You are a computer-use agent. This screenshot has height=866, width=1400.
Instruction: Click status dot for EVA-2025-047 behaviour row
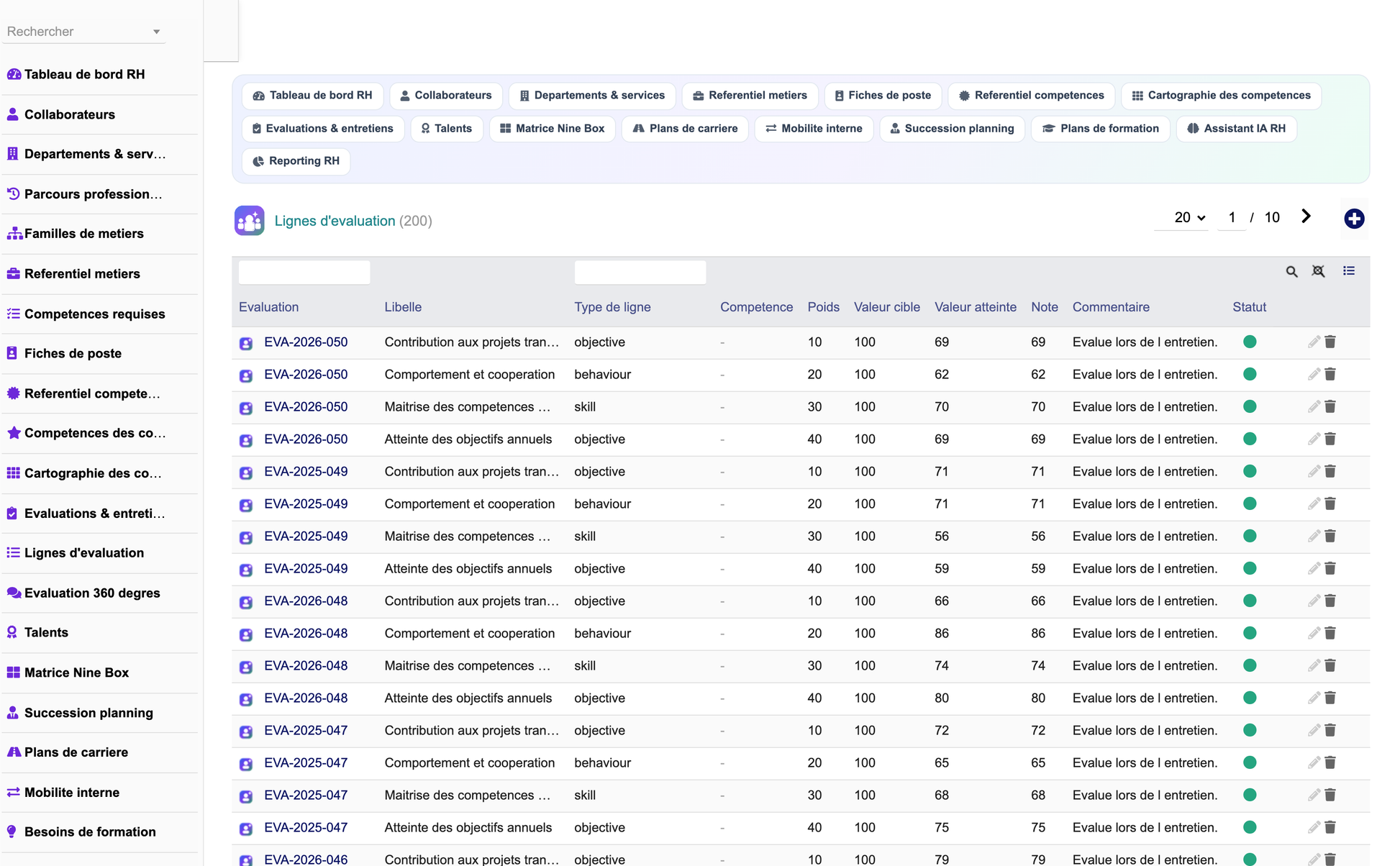coord(1250,762)
